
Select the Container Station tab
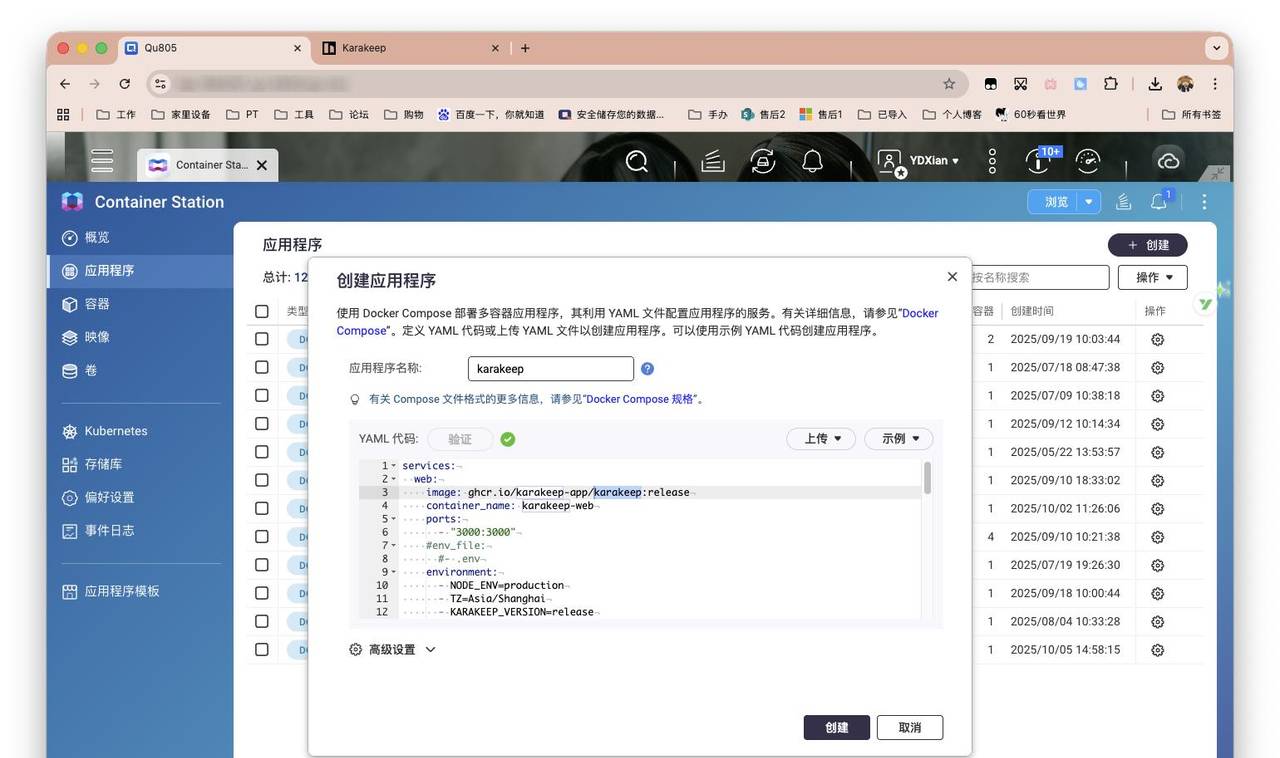point(205,164)
